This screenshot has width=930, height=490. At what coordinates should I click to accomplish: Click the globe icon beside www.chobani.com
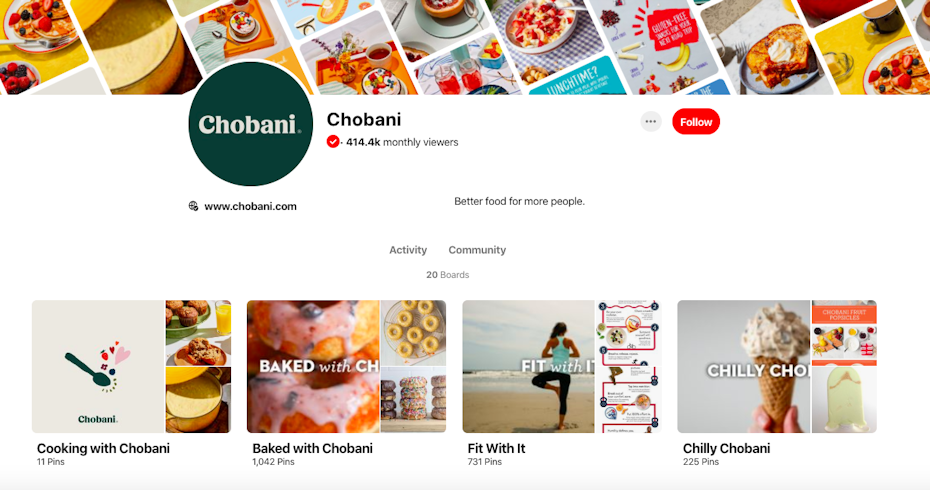[193, 206]
